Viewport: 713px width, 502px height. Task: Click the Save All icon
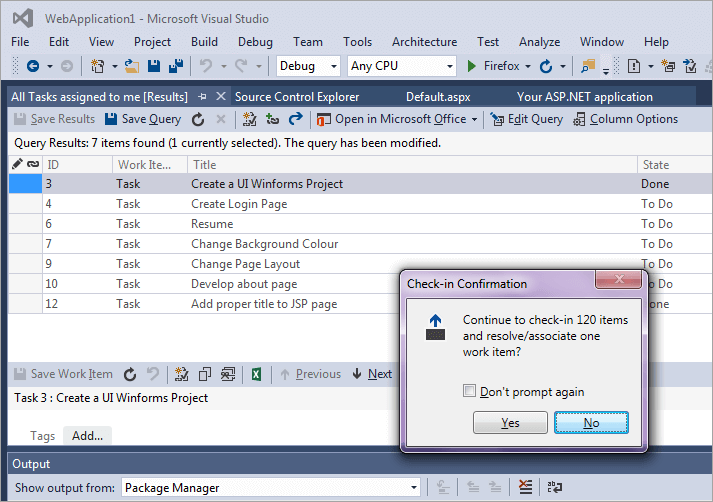coord(176,66)
